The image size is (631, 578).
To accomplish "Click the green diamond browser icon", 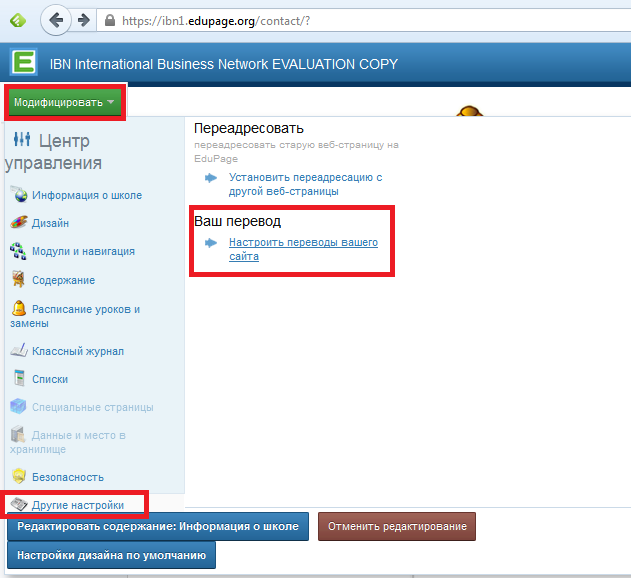I will 18,20.
